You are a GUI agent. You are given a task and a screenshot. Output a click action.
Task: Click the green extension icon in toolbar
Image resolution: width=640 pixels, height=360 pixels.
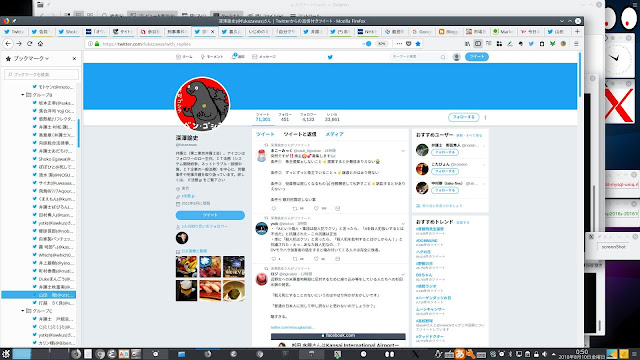[x=552, y=44]
